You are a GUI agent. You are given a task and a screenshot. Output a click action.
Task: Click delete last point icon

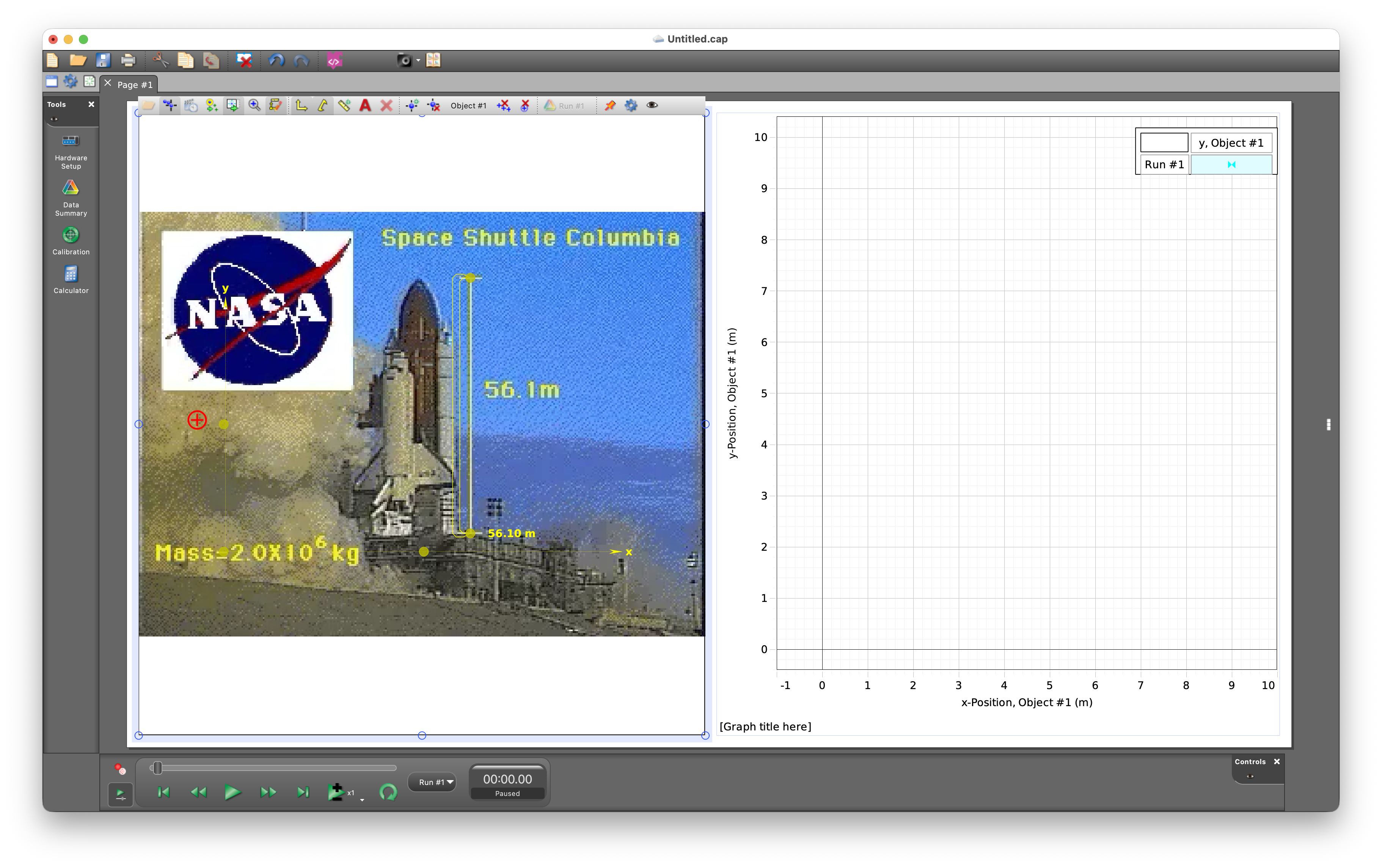(x=525, y=105)
